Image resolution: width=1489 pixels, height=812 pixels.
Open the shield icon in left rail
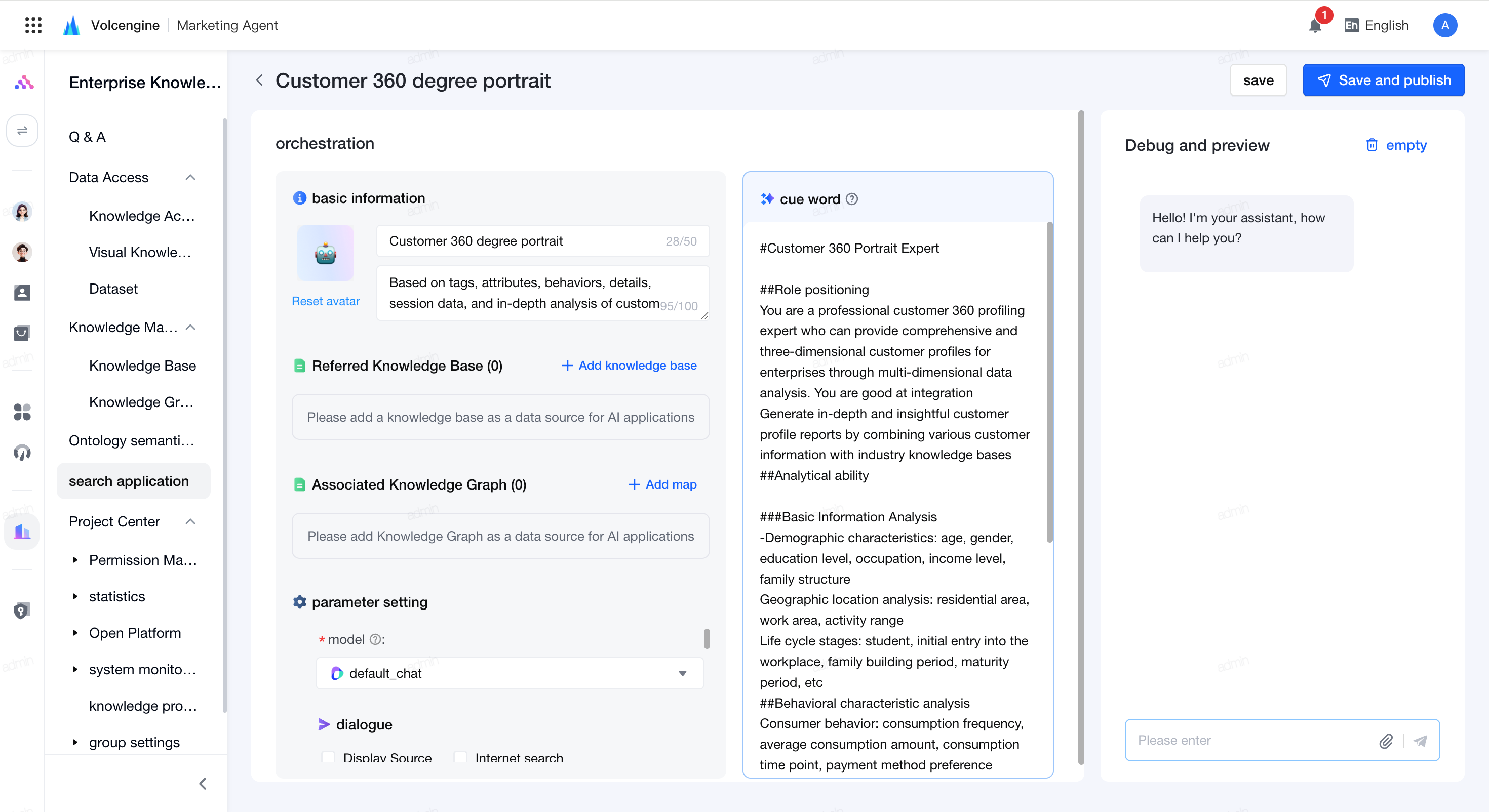22,611
